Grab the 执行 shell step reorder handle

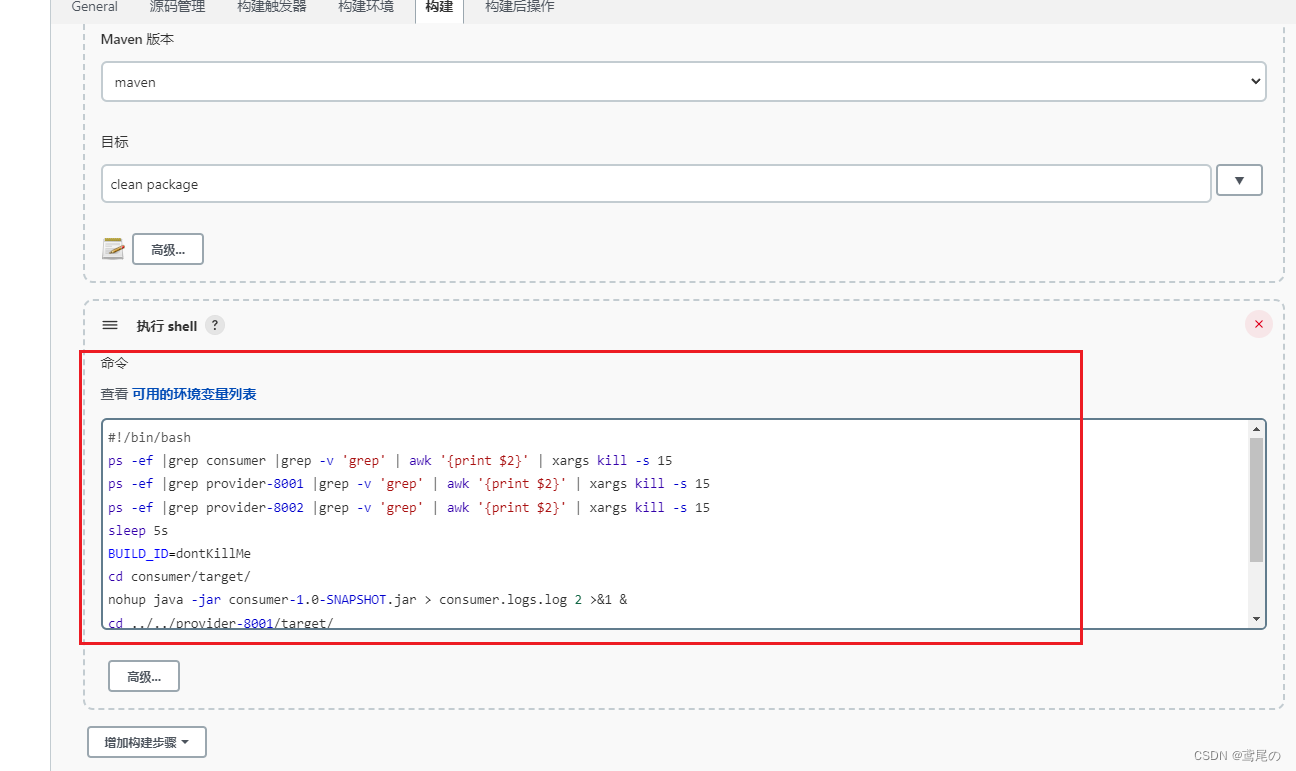pos(110,325)
